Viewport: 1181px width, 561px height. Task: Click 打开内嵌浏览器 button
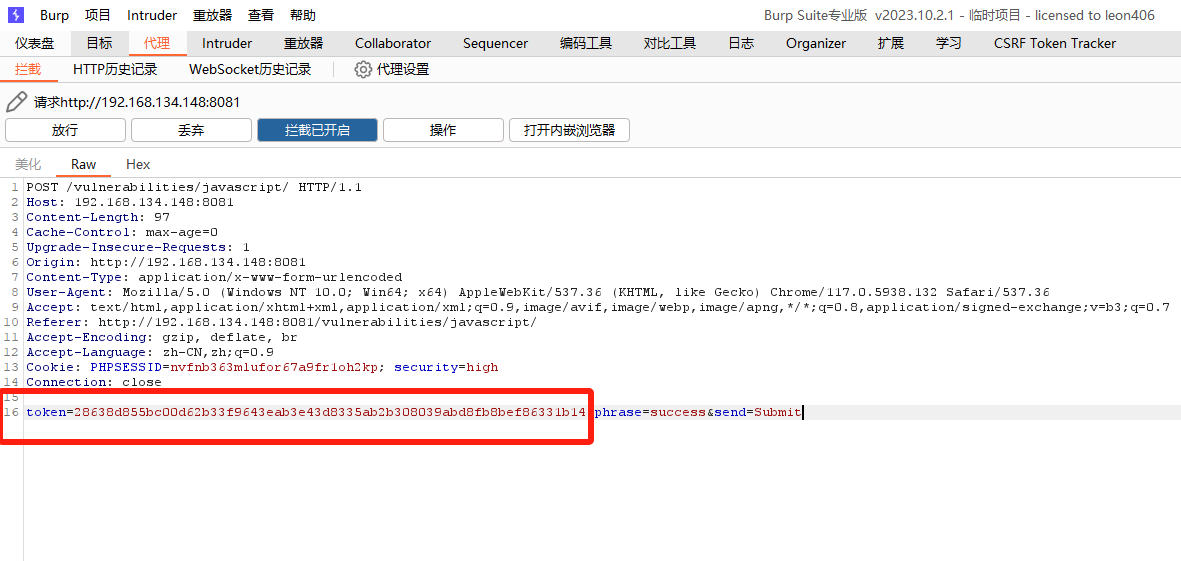click(569, 130)
